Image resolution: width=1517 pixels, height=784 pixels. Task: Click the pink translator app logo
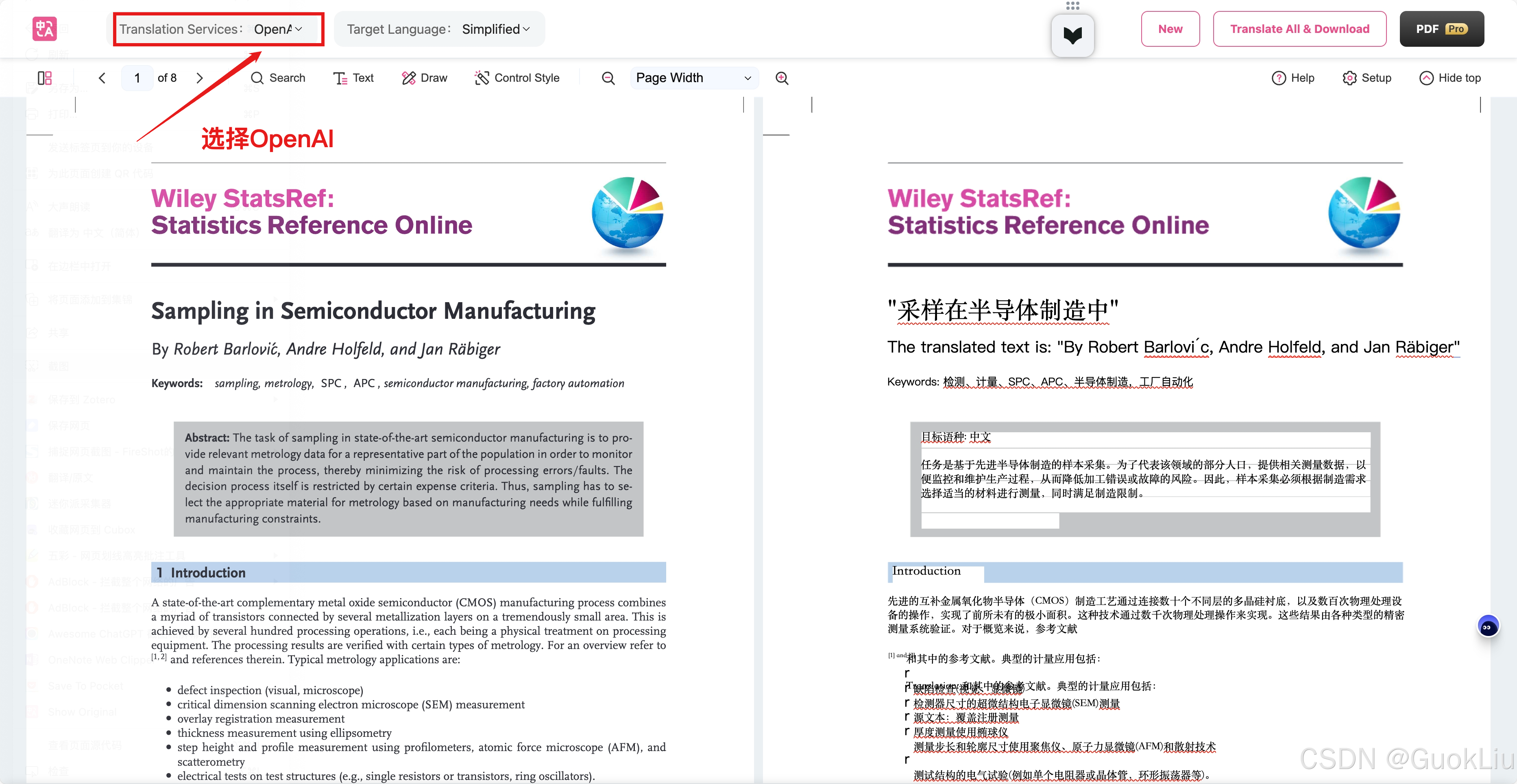[44, 29]
